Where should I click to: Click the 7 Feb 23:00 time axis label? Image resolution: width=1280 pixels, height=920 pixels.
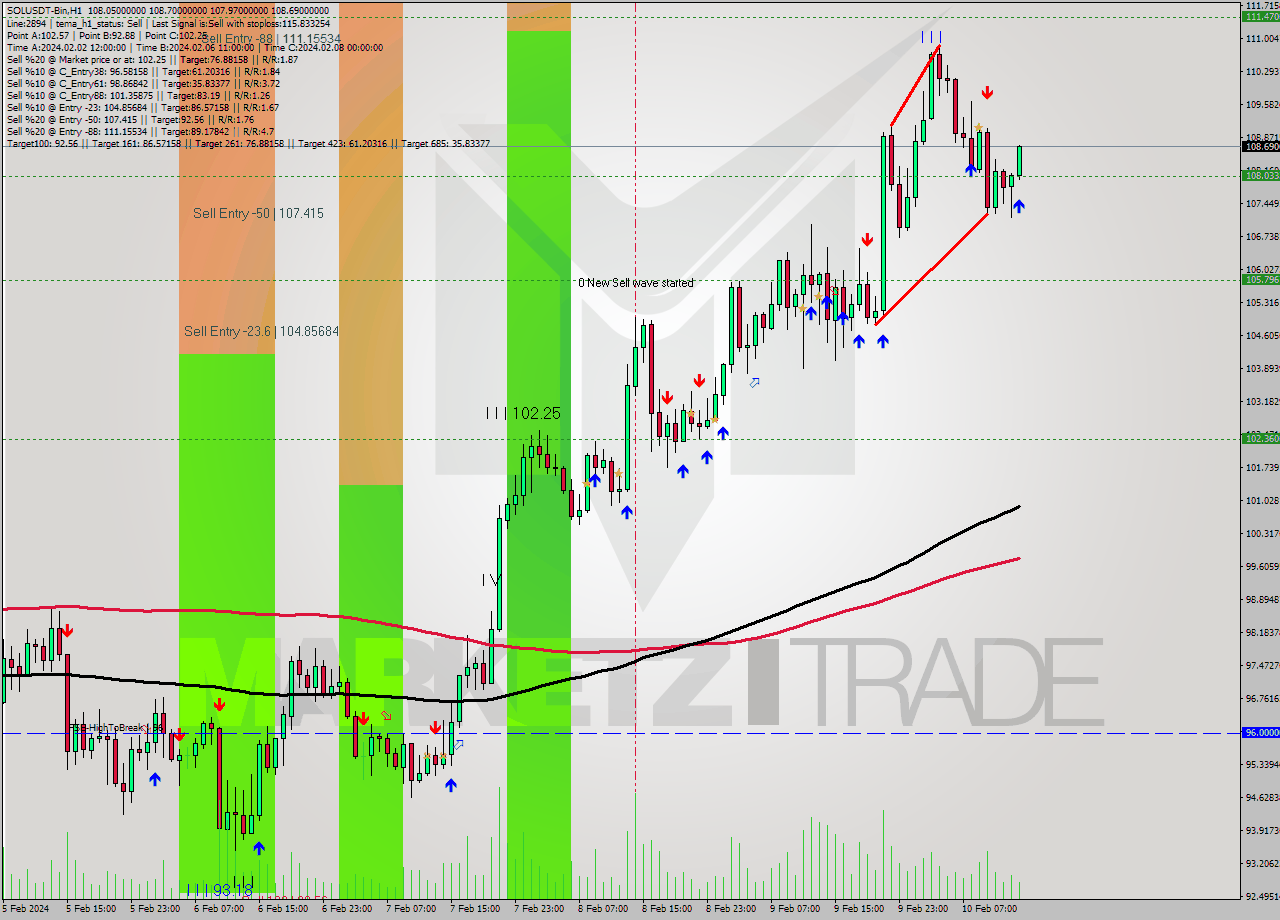click(x=538, y=908)
